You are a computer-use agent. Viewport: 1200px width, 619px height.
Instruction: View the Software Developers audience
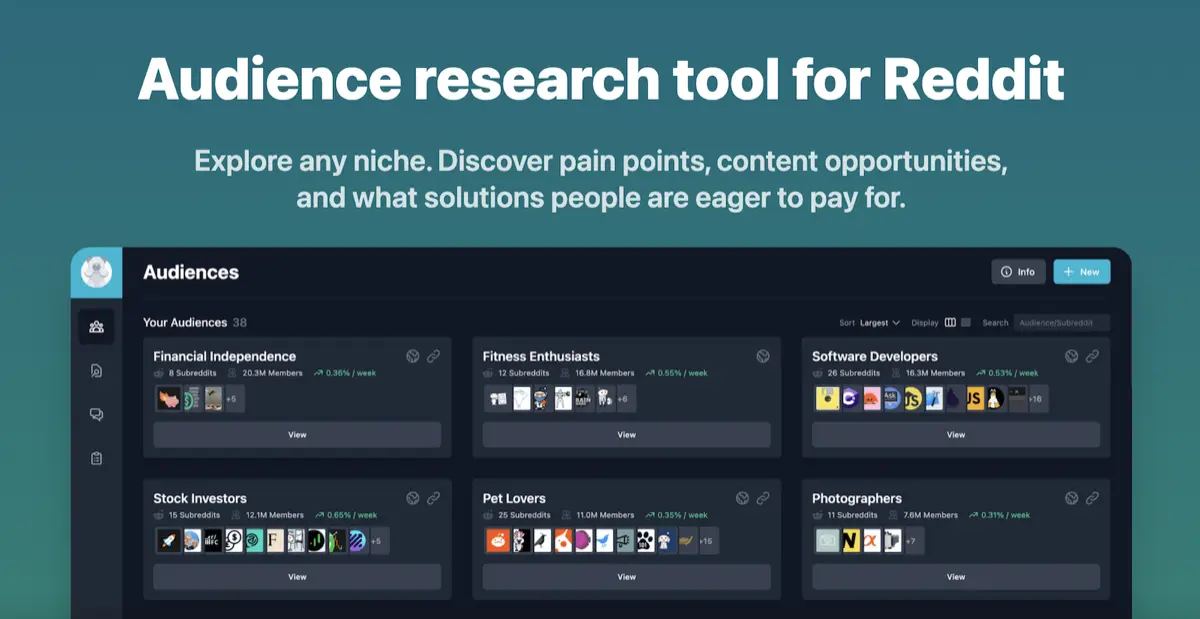click(x=956, y=435)
